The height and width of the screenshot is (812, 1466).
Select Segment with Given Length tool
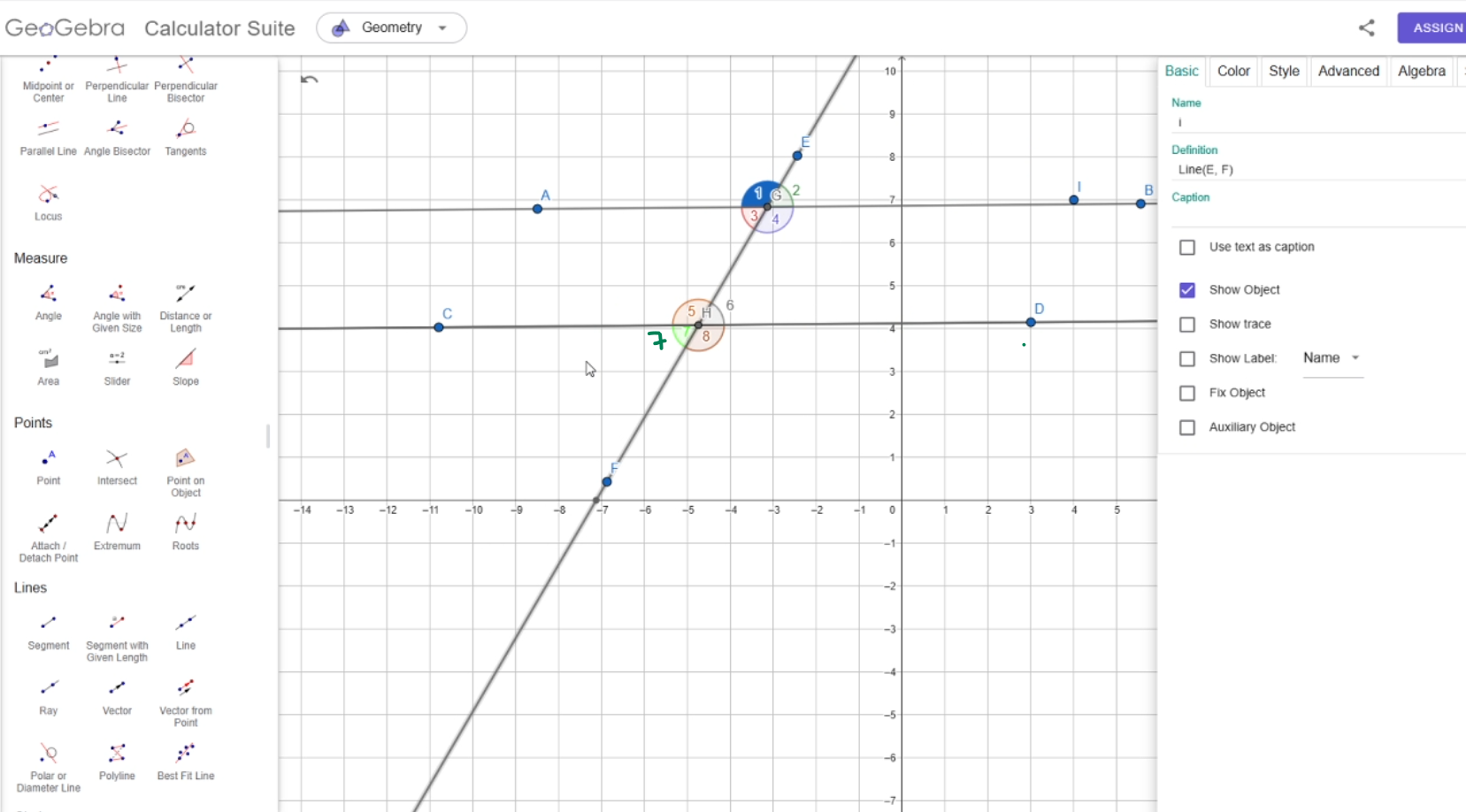(x=117, y=638)
